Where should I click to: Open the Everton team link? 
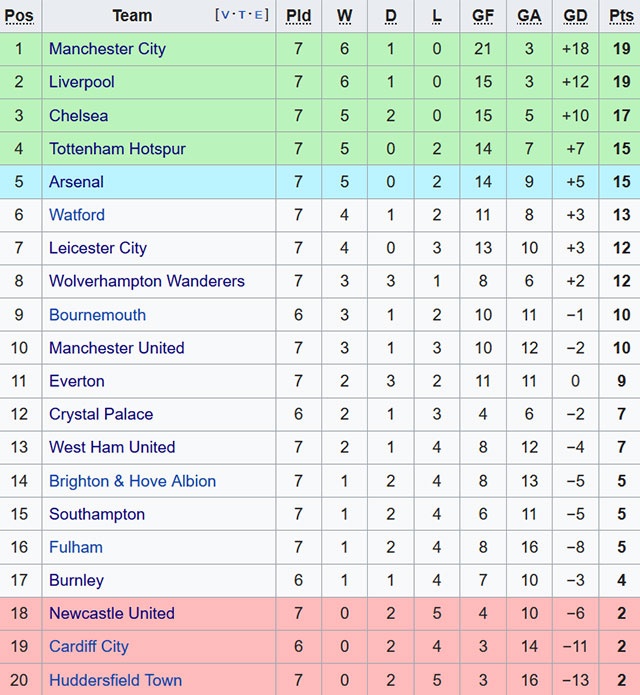point(76,381)
